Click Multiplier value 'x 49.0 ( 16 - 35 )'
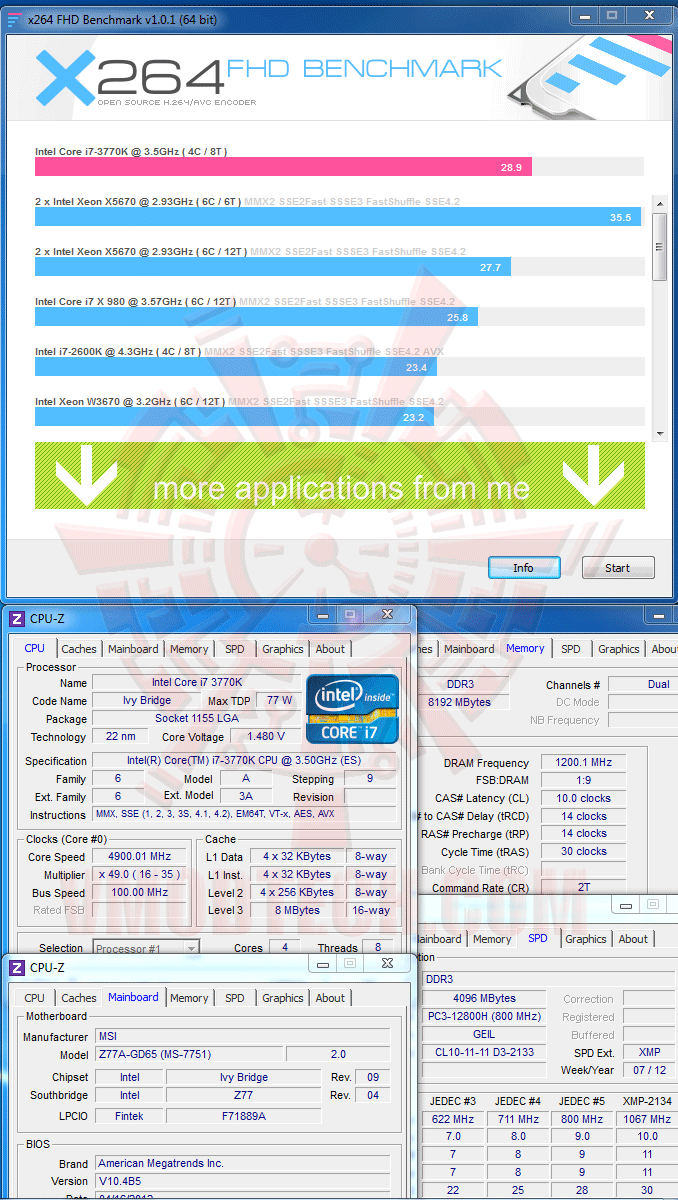Image resolution: width=678 pixels, height=1200 pixels. tap(141, 875)
